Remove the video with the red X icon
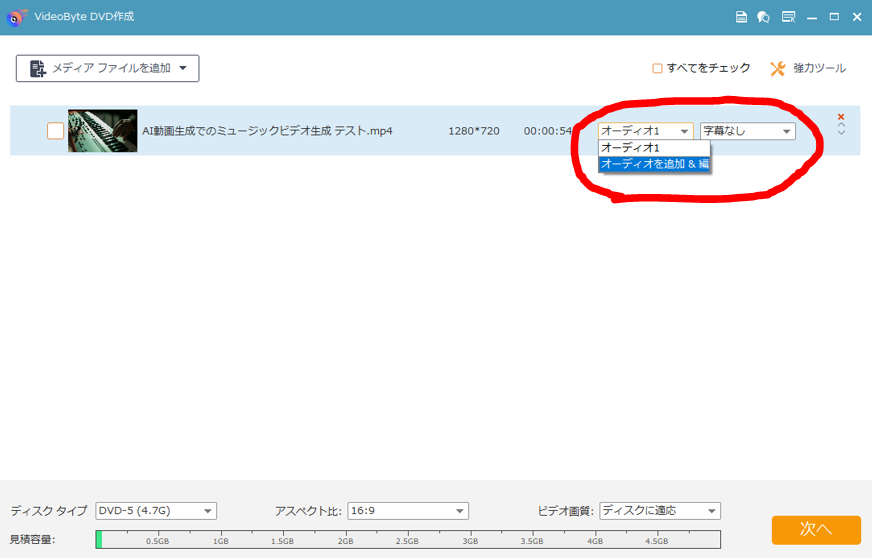 [x=841, y=117]
